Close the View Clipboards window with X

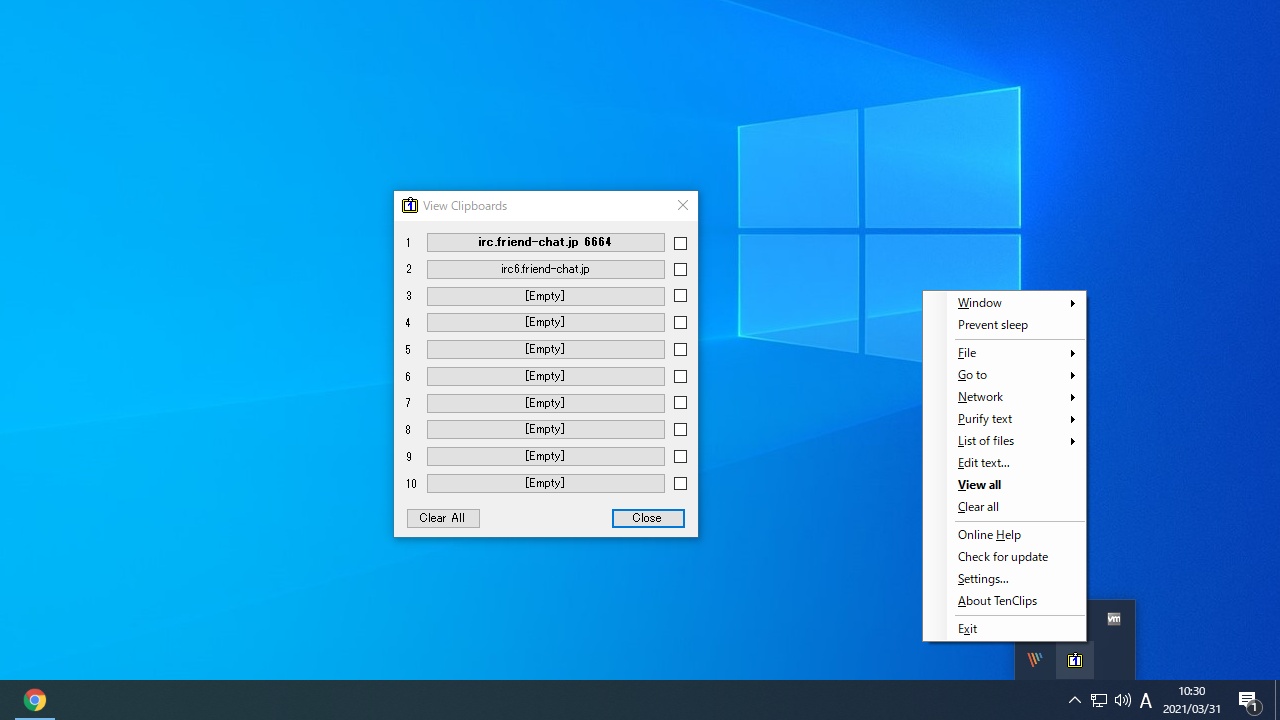click(x=683, y=205)
